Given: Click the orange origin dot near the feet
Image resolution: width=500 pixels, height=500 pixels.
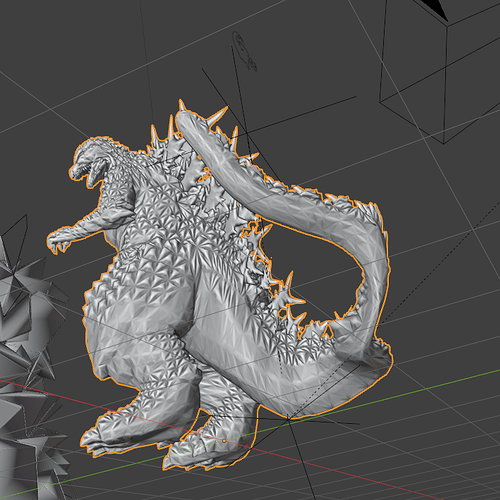Looking at the screenshot, I should (224, 441).
